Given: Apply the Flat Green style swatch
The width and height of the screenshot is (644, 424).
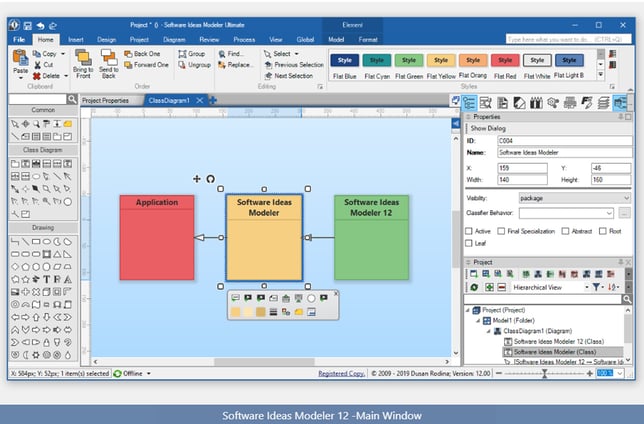Looking at the screenshot, I should (x=409, y=60).
